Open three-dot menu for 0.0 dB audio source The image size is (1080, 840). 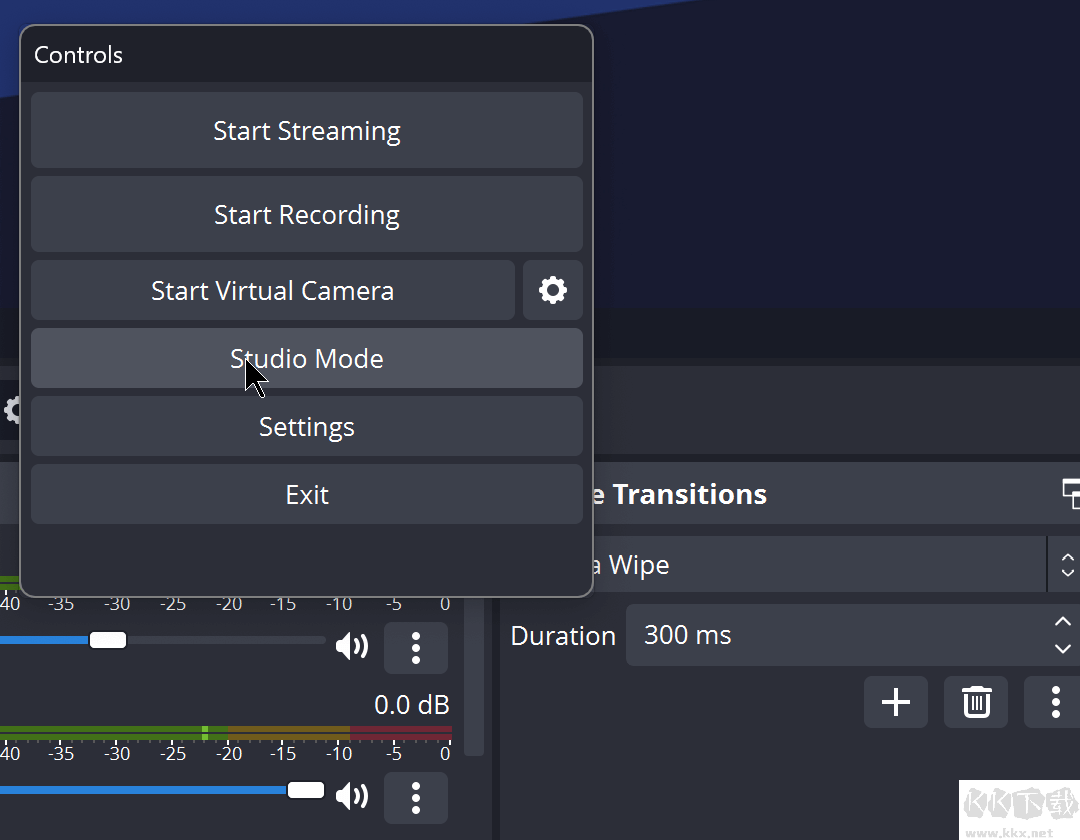[x=415, y=797]
